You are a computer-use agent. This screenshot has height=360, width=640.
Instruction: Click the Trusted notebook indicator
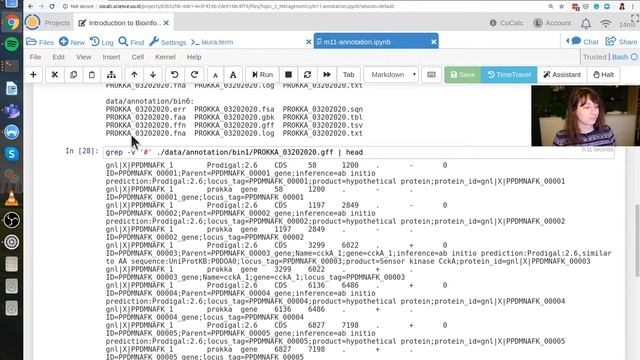pyautogui.click(x=595, y=57)
